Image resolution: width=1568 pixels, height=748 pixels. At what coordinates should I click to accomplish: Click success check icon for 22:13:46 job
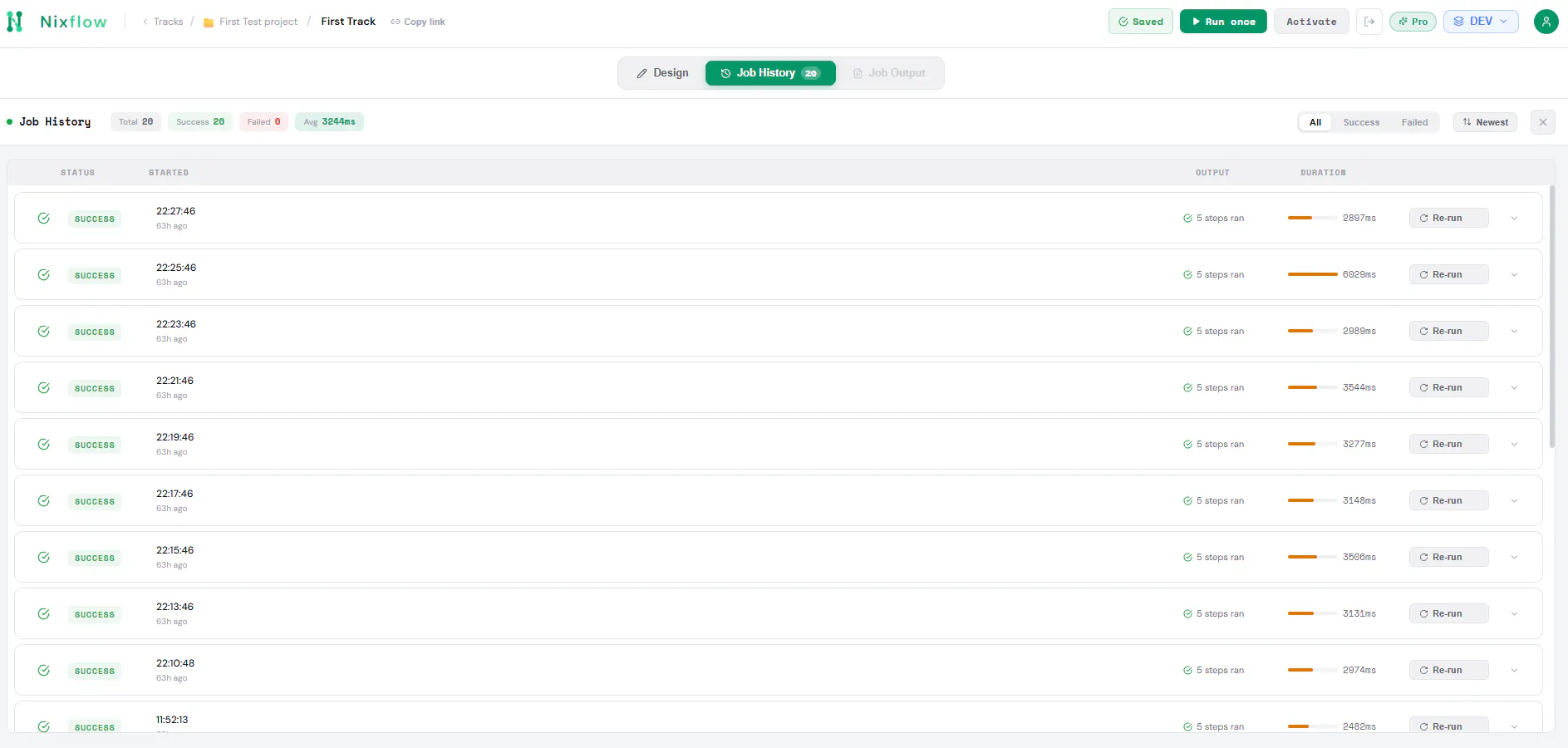pos(44,614)
